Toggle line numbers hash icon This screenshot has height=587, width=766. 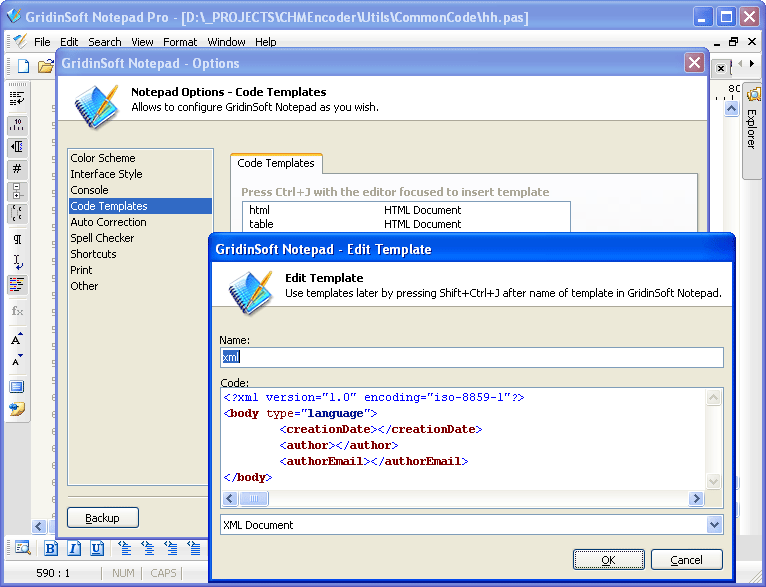click(x=17, y=169)
